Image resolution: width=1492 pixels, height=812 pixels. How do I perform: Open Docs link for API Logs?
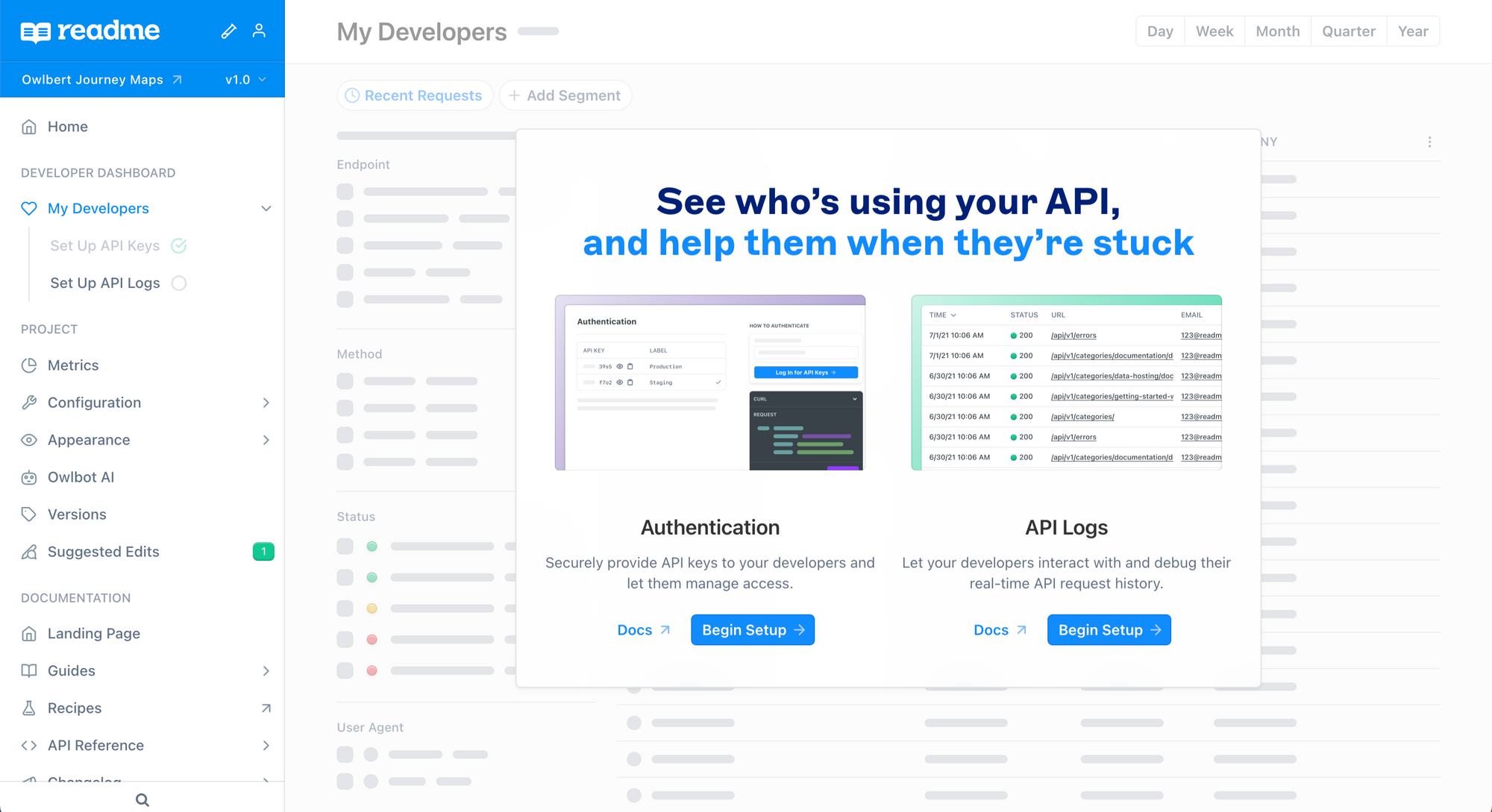[993, 629]
